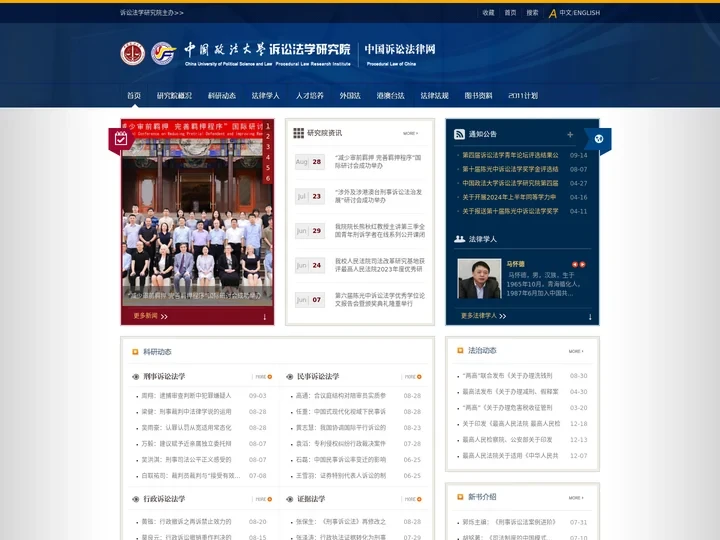The image size is (720, 540).
Task: Open the 首页 navigation tab
Action: tap(134, 96)
